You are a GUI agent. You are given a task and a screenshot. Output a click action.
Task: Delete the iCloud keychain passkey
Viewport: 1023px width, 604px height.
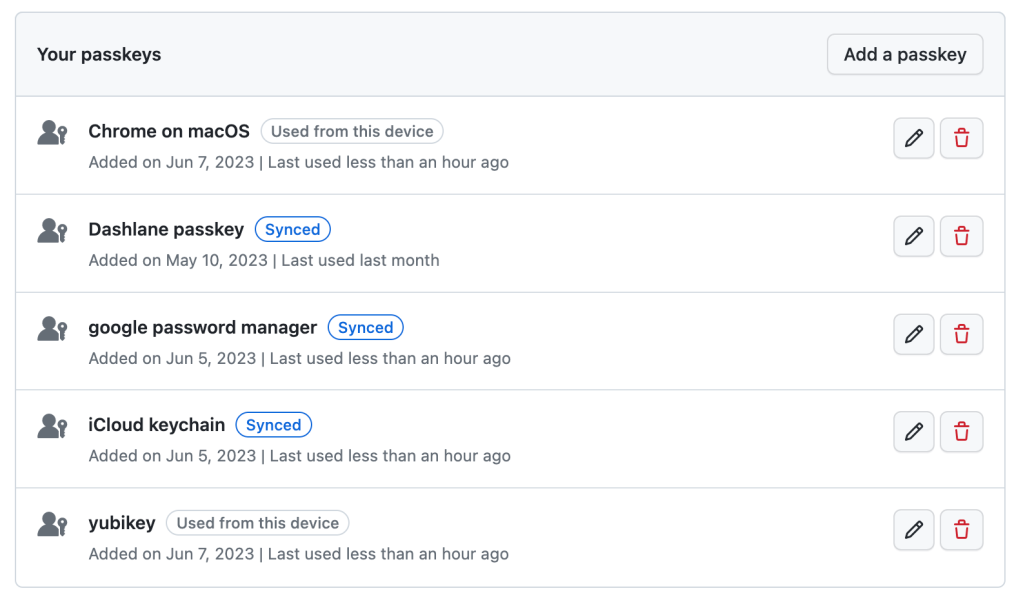[x=961, y=432]
